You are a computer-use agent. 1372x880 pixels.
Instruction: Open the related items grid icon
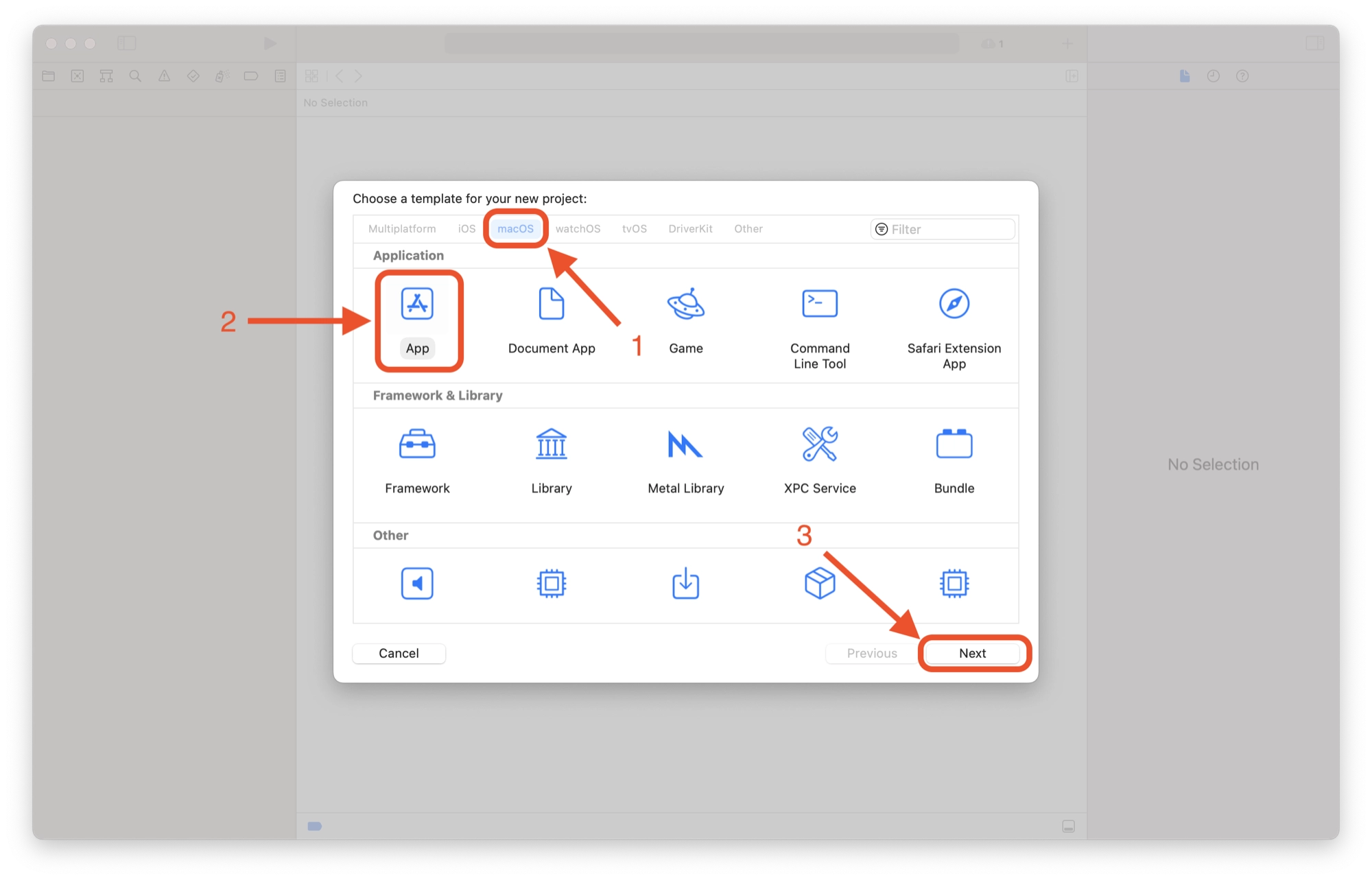311,76
